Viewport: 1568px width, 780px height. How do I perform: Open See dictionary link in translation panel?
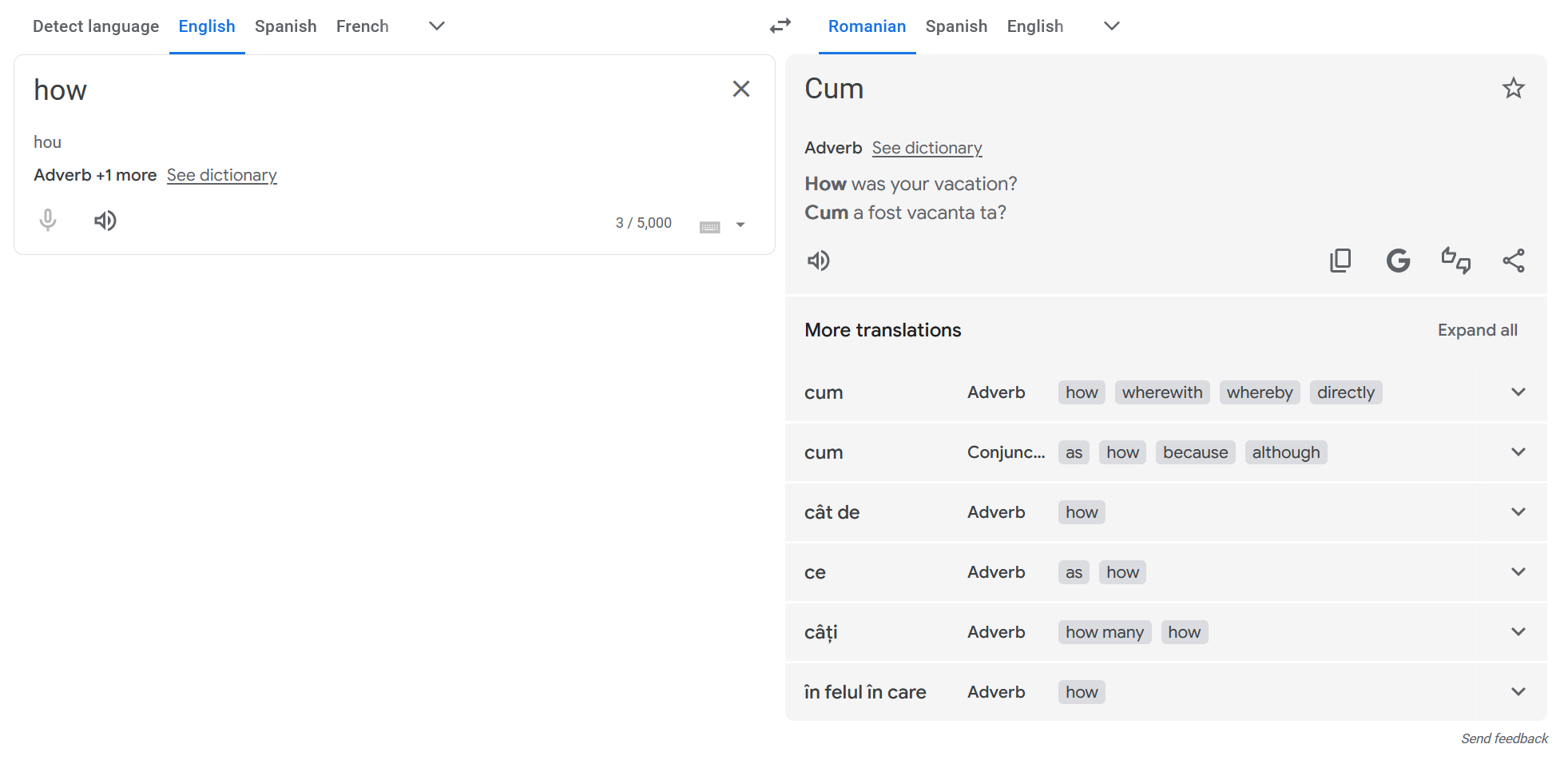click(927, 148)
